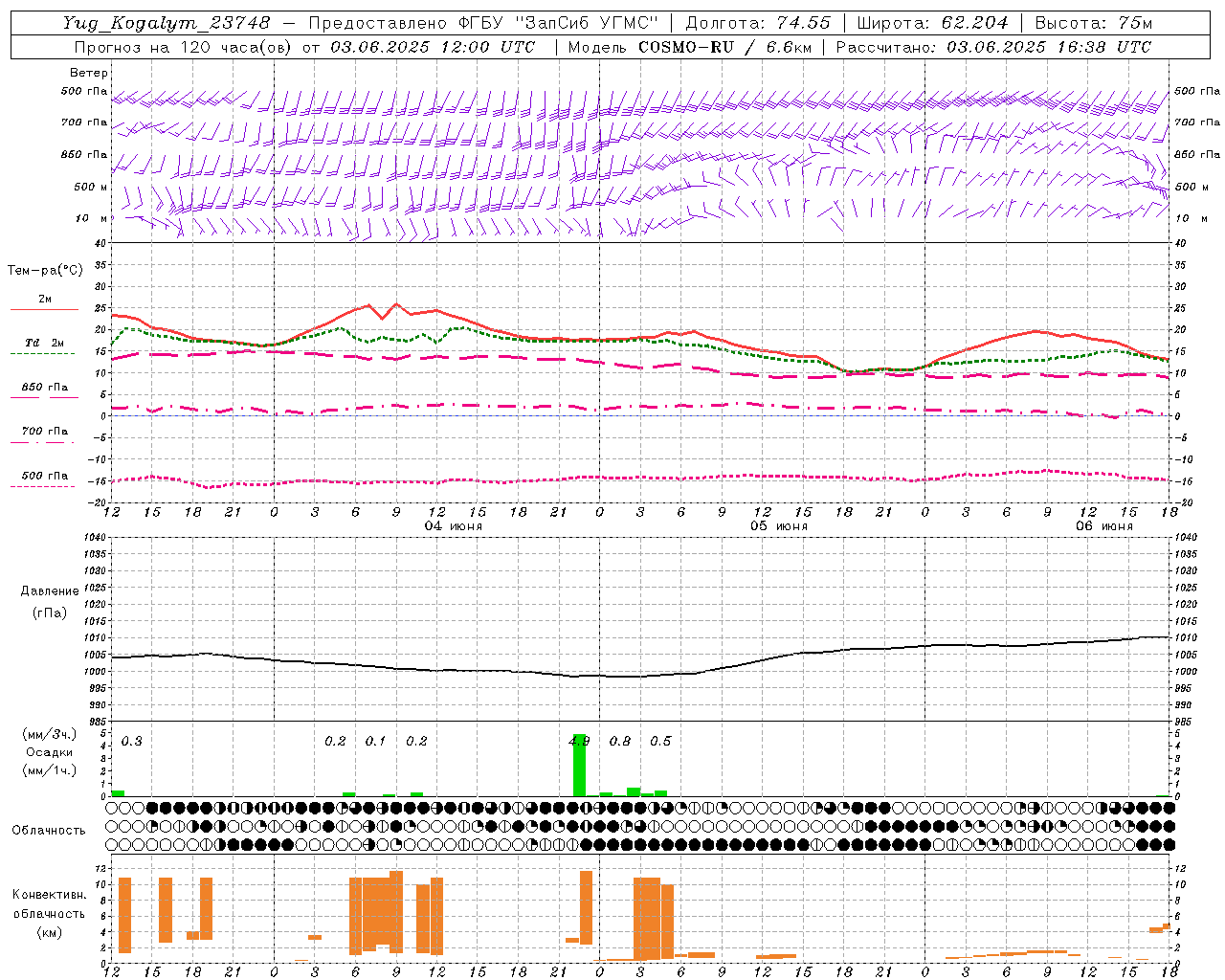Image resolution: width=1225 pixels, height=980 pixels.
Task: Click the 0.3 precipitation value
Action: (131, 741)
